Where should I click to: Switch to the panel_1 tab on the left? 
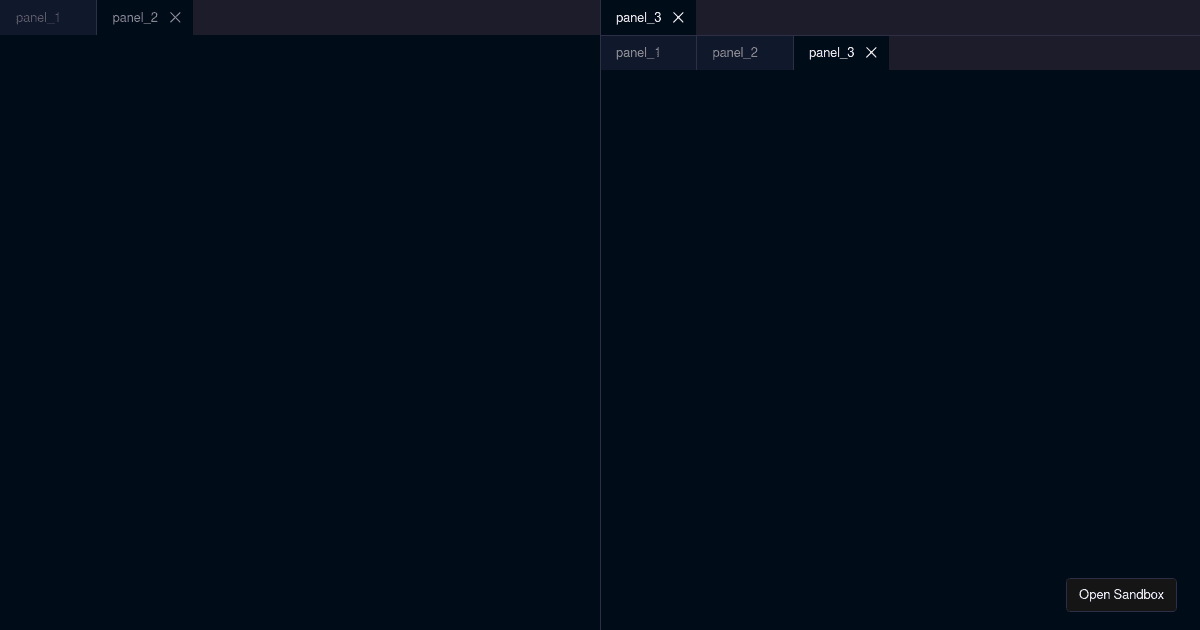[38, 17]
